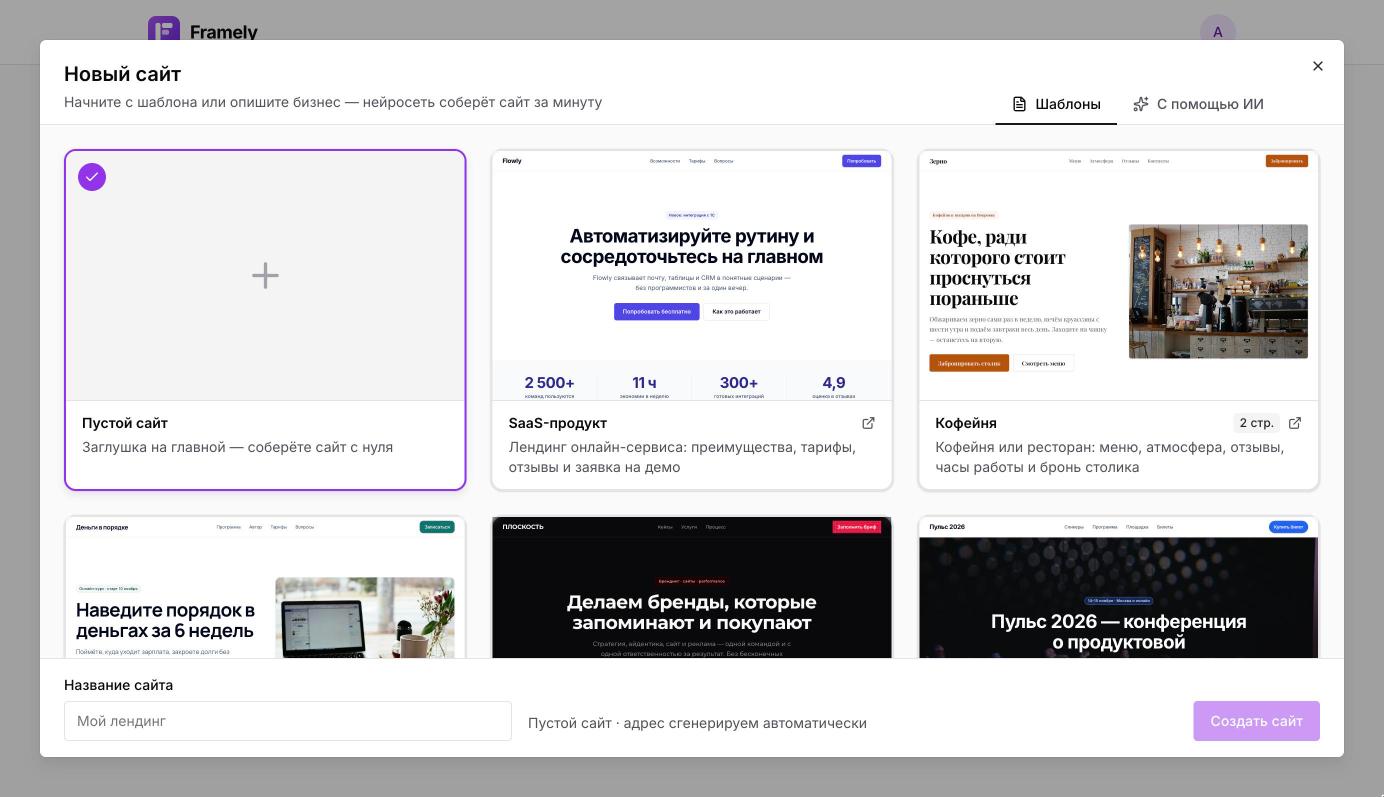This screenshot has height=797, width=1384.
Task: Click the Кофейня card title
Action: point(966,423)
